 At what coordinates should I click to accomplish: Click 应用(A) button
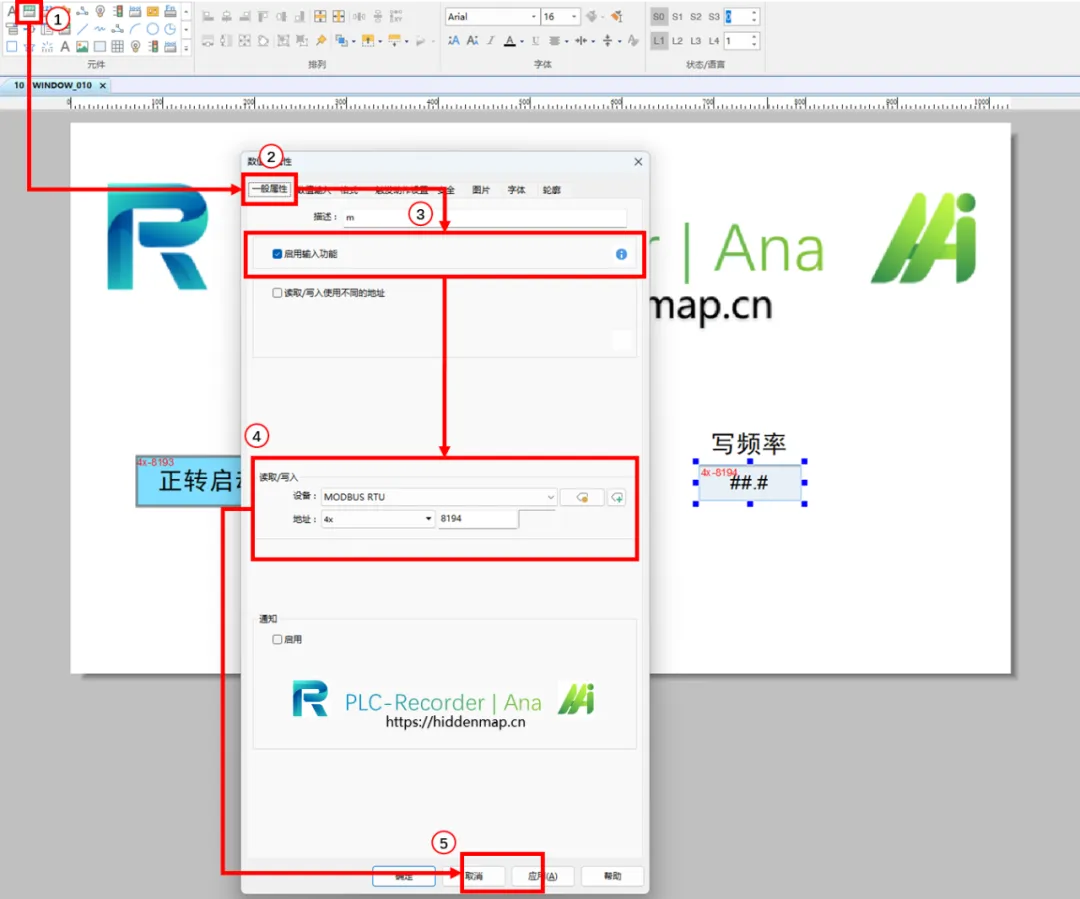tap(543, 876)
